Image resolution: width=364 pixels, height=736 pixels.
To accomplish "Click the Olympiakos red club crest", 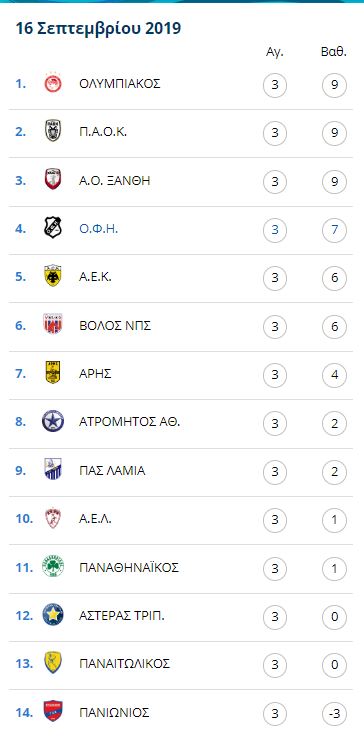I will 53,84.
